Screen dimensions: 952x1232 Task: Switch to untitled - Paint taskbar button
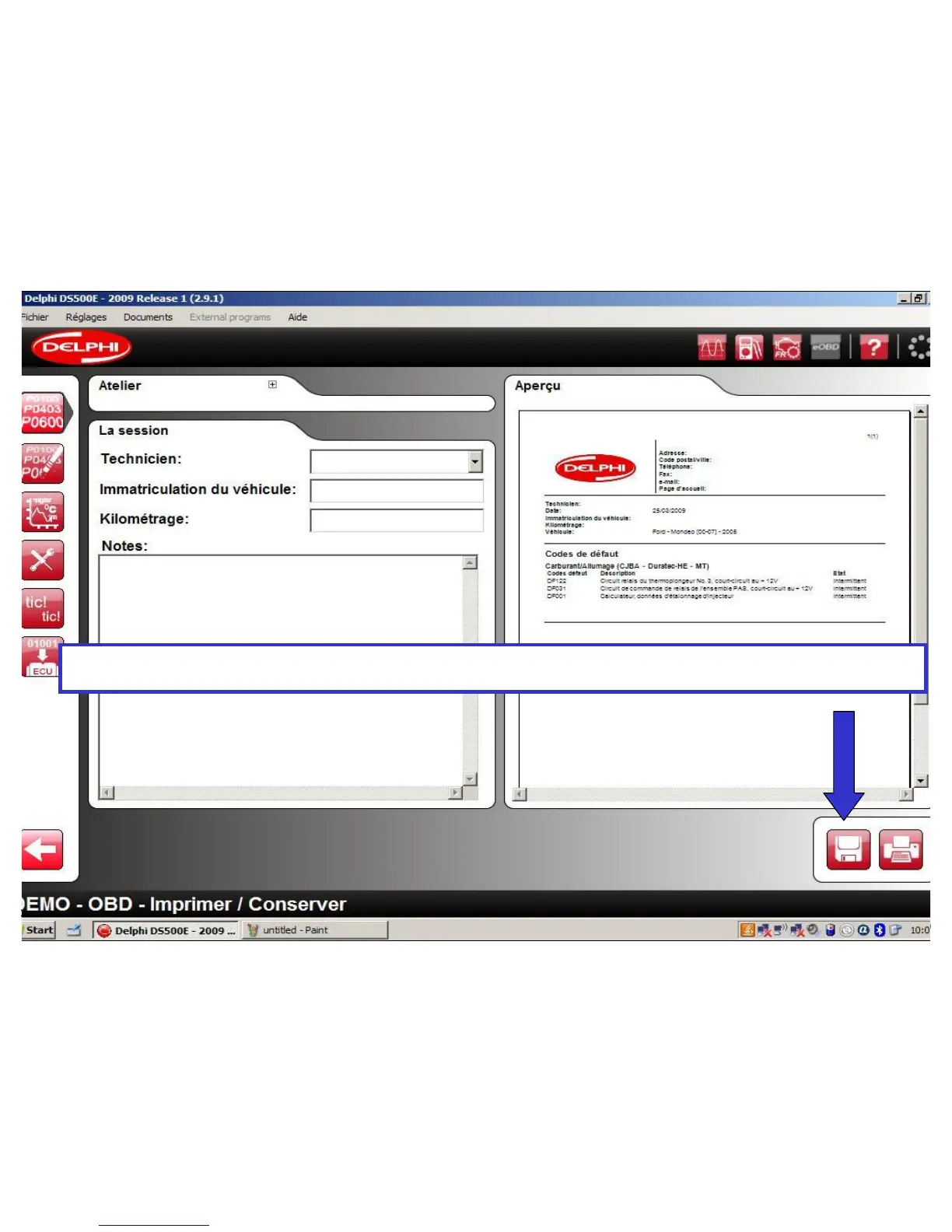315,930
